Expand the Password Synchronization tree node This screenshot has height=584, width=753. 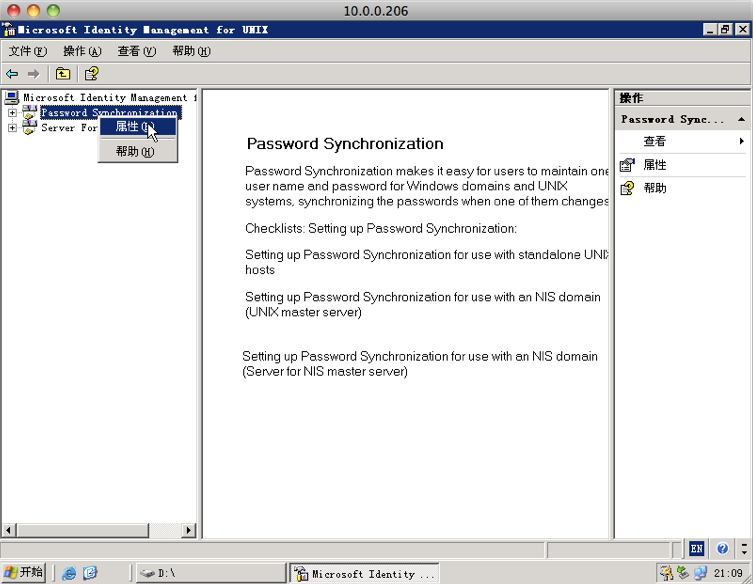coord(12,113)
